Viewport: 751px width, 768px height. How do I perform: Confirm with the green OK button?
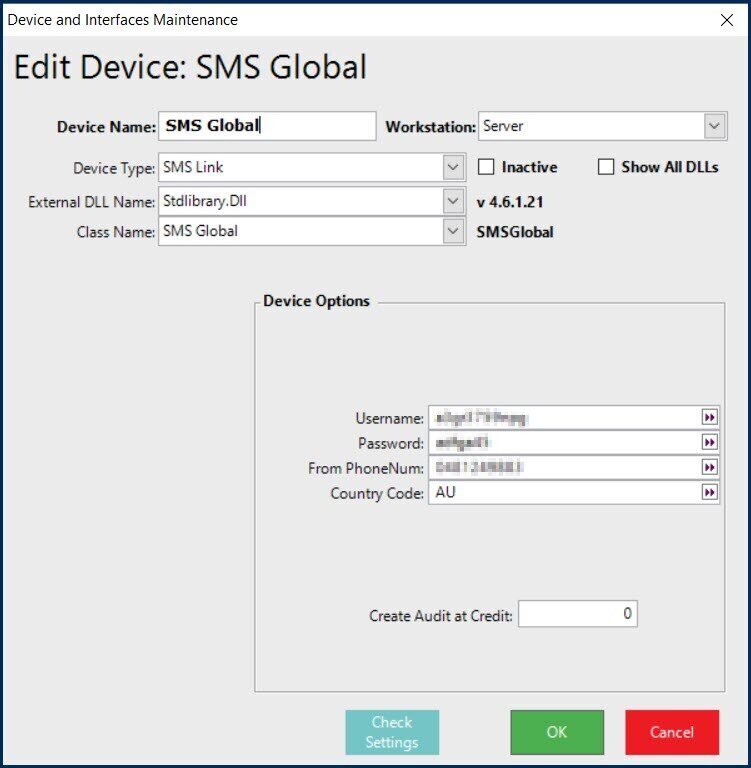(557, 732)
